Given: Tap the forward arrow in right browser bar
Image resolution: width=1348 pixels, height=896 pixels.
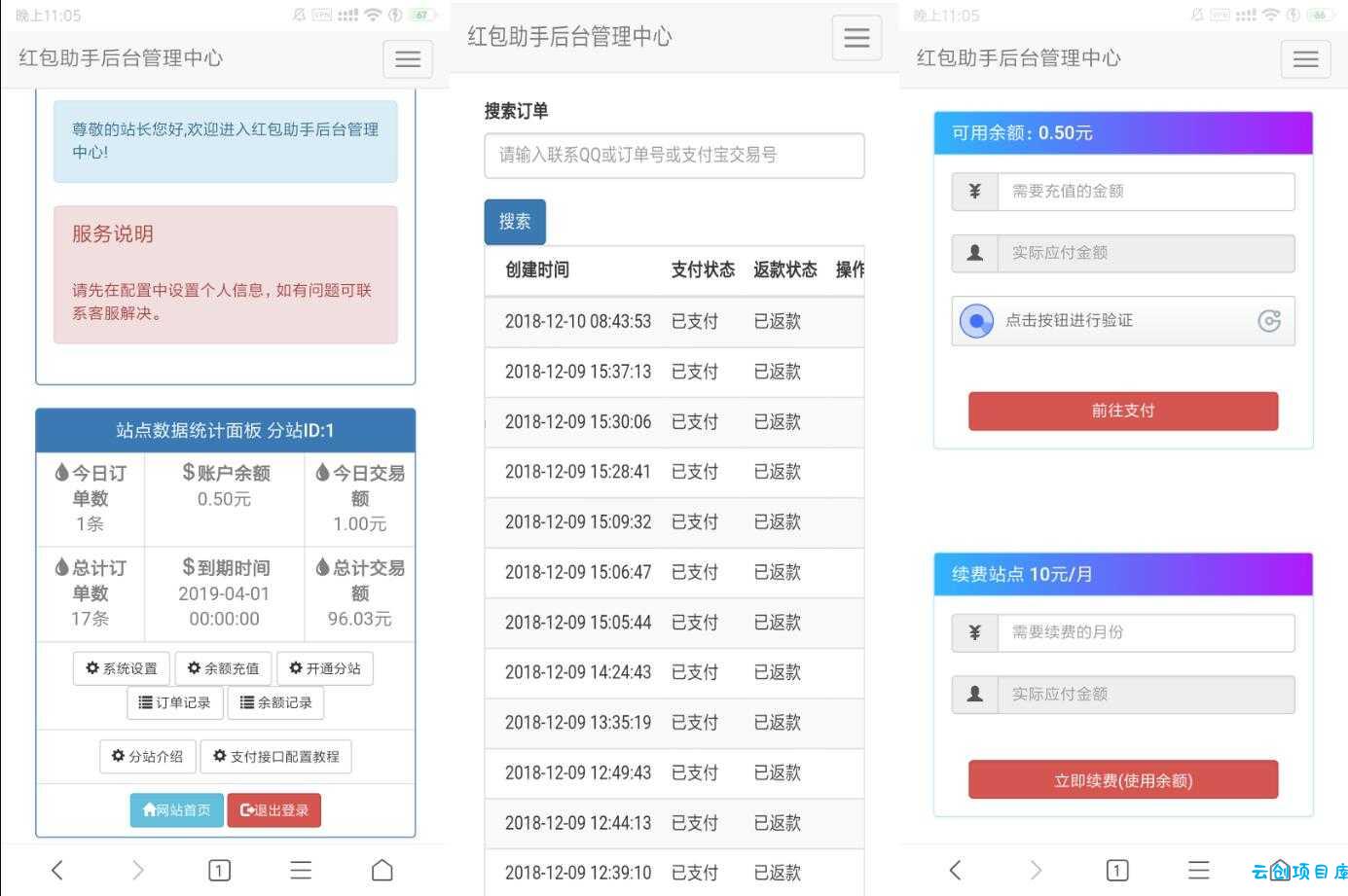Looking at the screenshot, I should (1036, 870).
